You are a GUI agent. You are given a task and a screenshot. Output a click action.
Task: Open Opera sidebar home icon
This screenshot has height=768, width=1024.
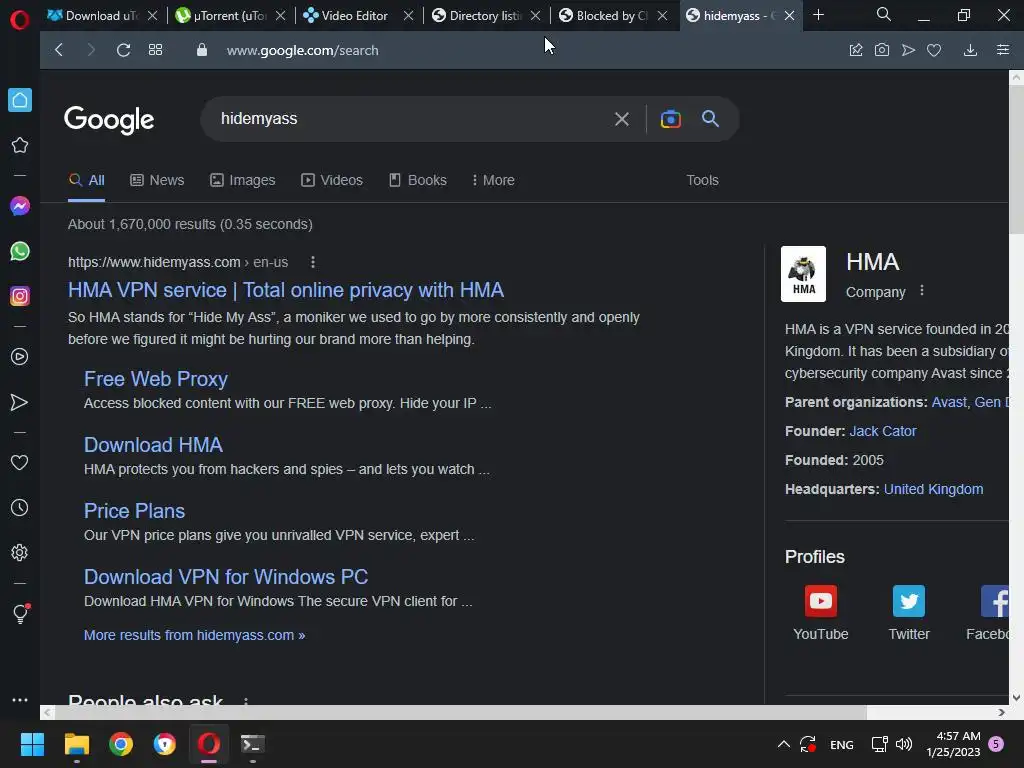click(20, 100)
